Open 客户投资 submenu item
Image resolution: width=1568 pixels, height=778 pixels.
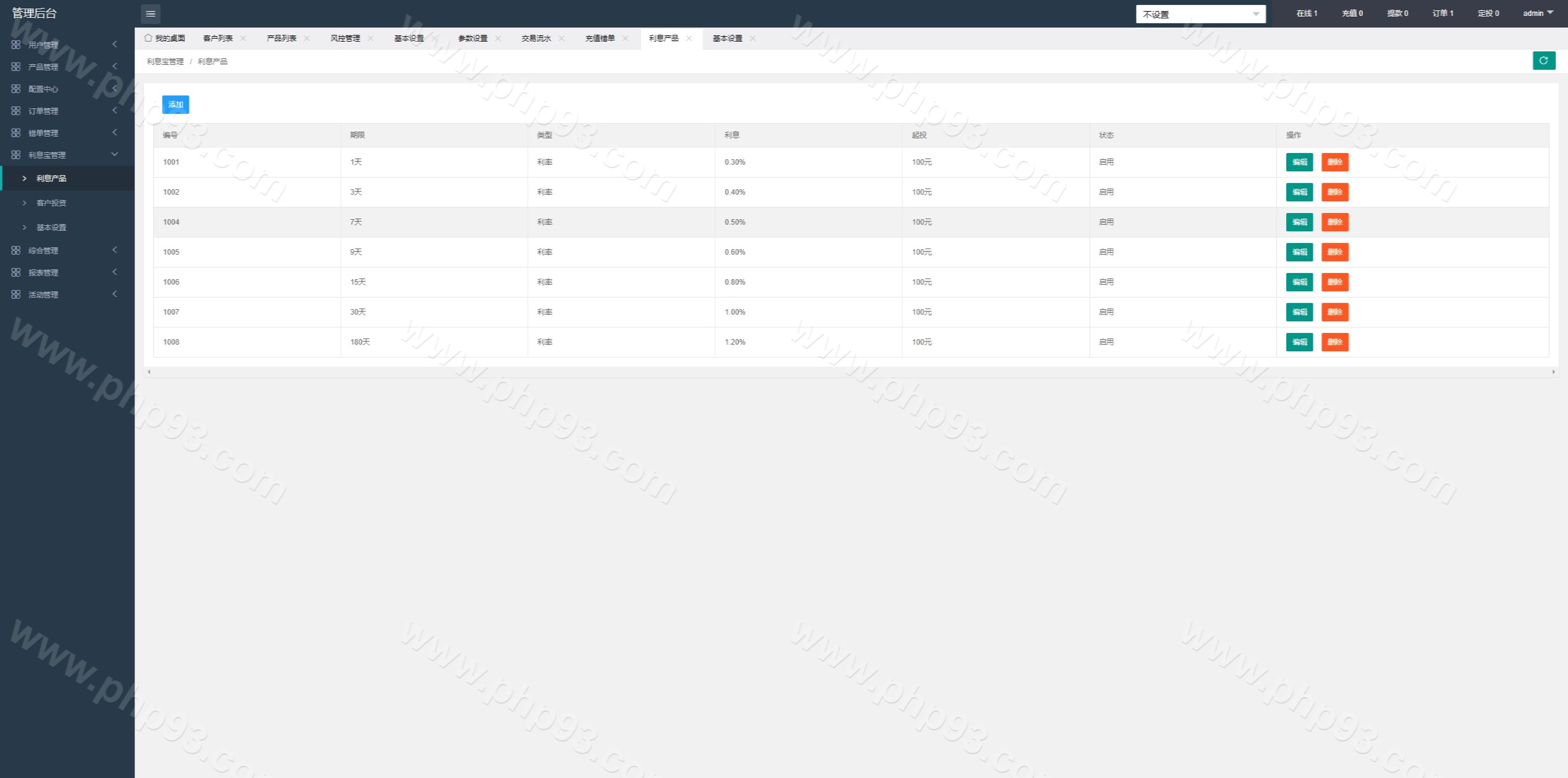(x=51, y=203)
